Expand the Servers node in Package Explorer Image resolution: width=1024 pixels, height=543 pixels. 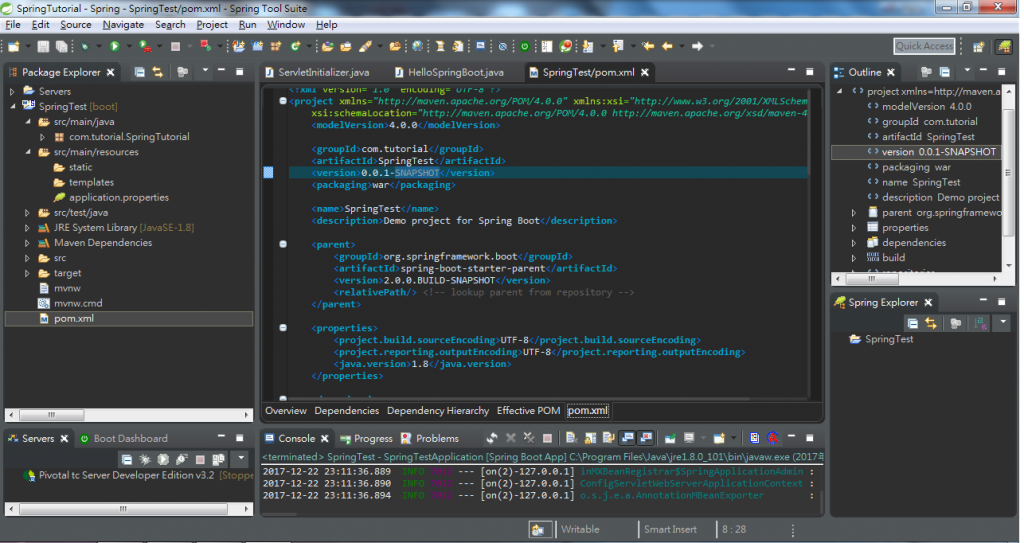coord(12,91)
